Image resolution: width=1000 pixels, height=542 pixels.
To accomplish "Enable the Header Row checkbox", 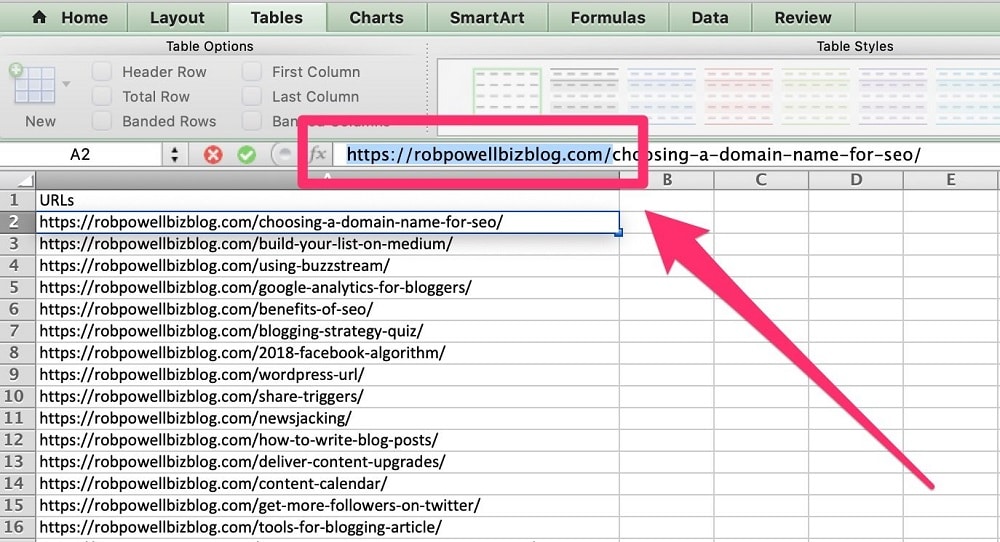I will click(x=102, y=71).
